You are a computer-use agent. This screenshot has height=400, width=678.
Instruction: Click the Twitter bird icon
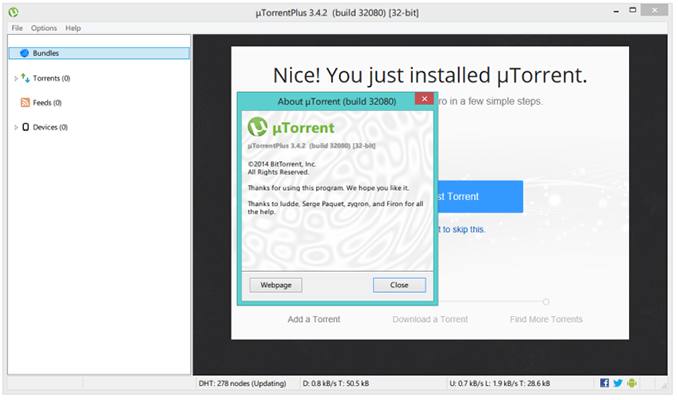click(x=618, y=383)
